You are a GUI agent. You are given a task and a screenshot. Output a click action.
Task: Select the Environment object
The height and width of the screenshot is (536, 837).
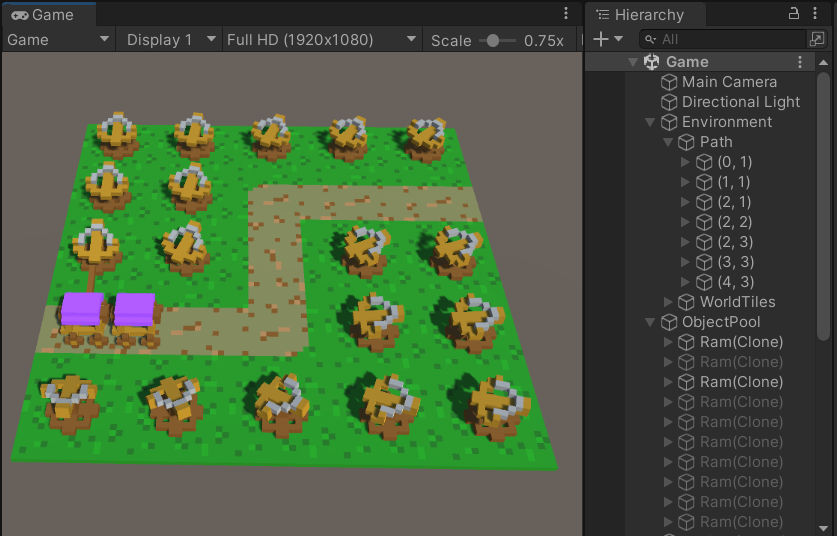point(727,122)
